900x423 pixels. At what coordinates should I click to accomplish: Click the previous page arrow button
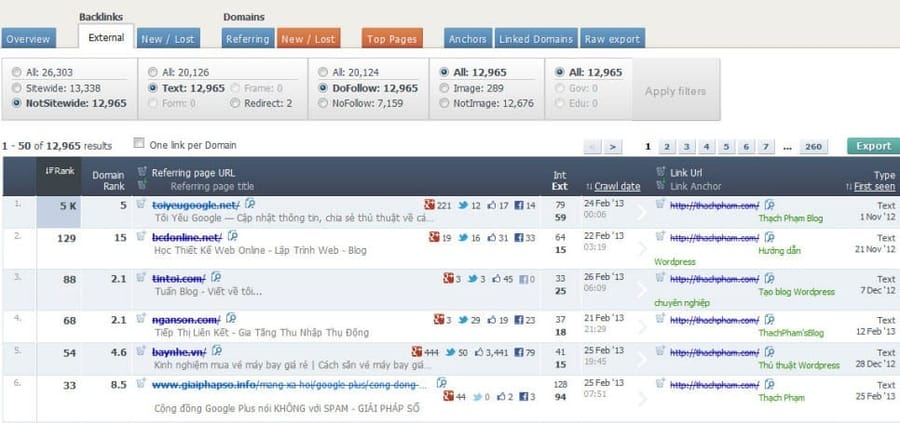pyautogui.click(x=593, y=147)
